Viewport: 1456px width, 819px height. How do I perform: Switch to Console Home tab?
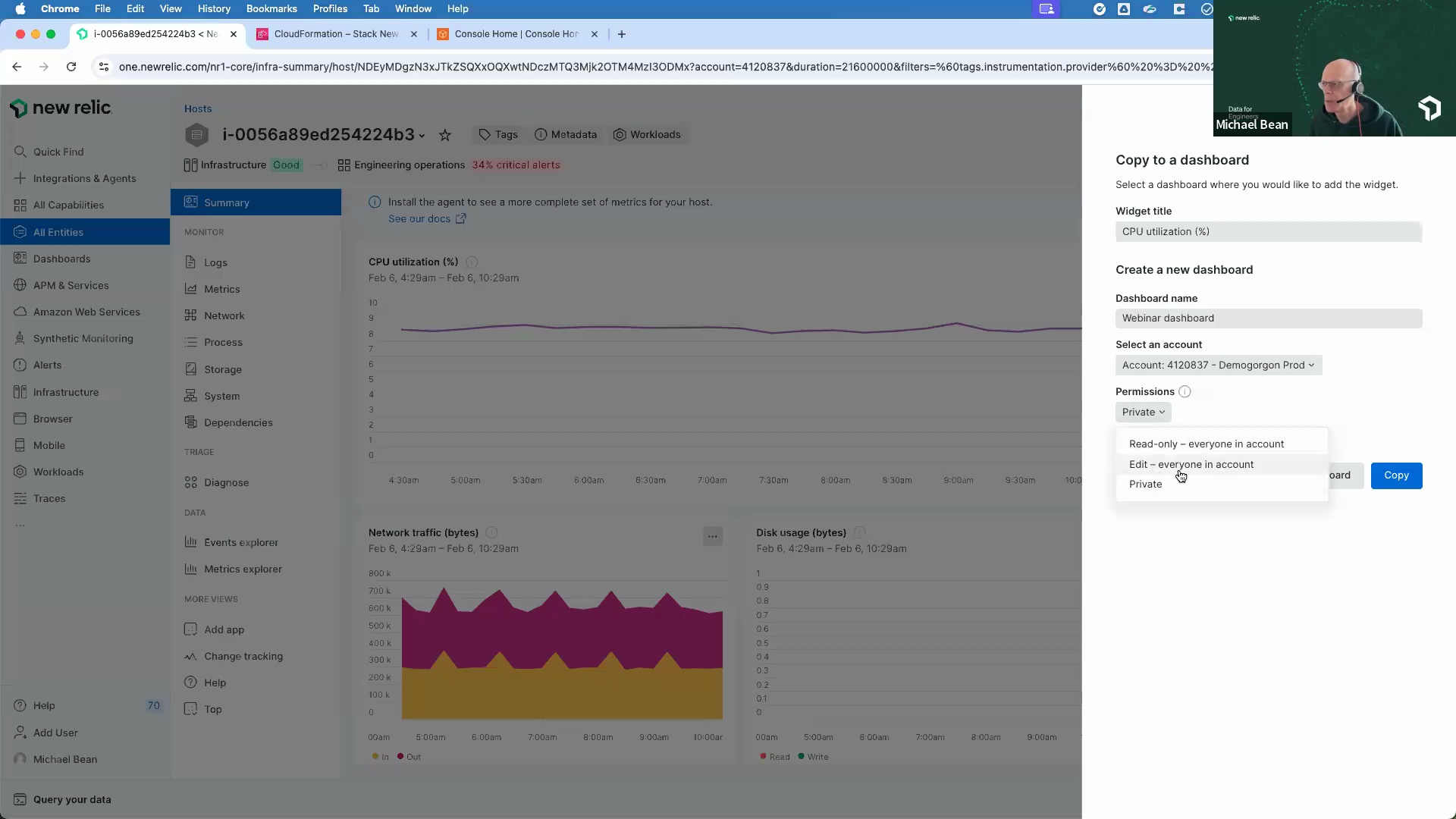[516, 34]
